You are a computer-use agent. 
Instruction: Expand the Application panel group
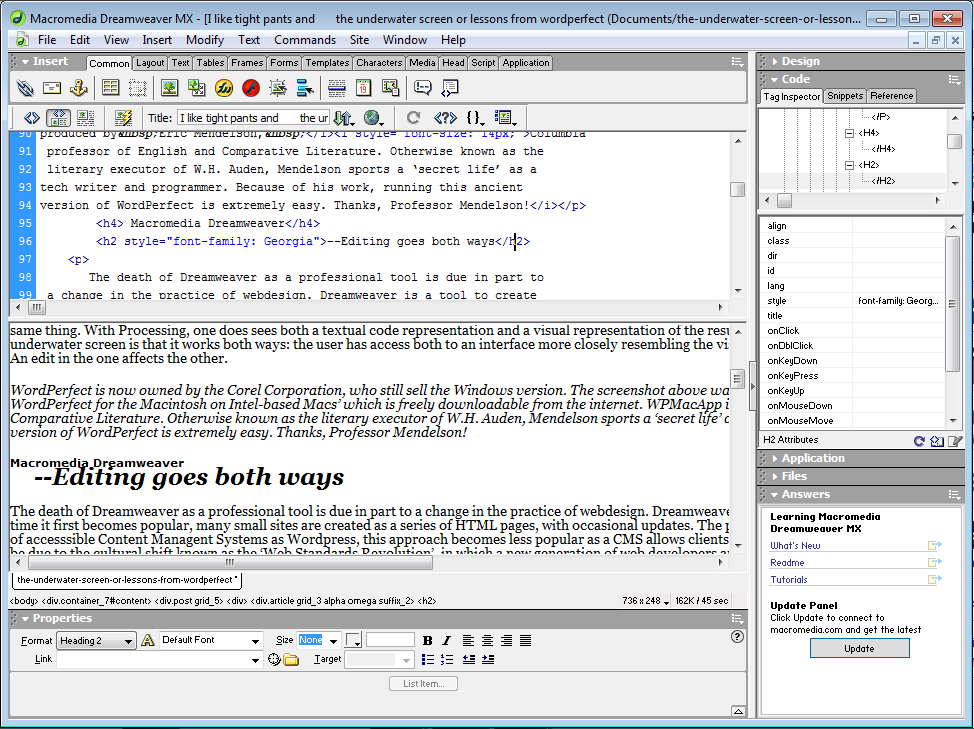(775, 458)
